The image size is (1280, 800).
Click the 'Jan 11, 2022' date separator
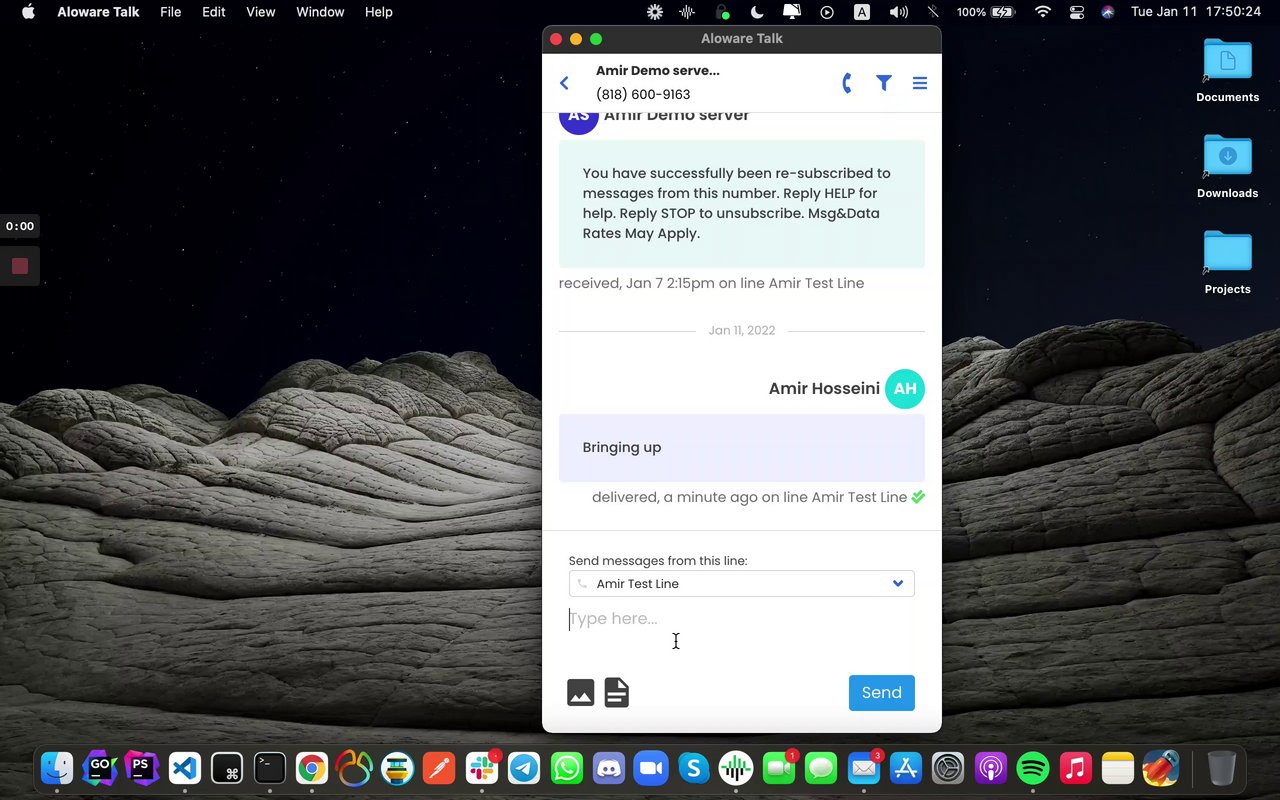pos(741,330)
